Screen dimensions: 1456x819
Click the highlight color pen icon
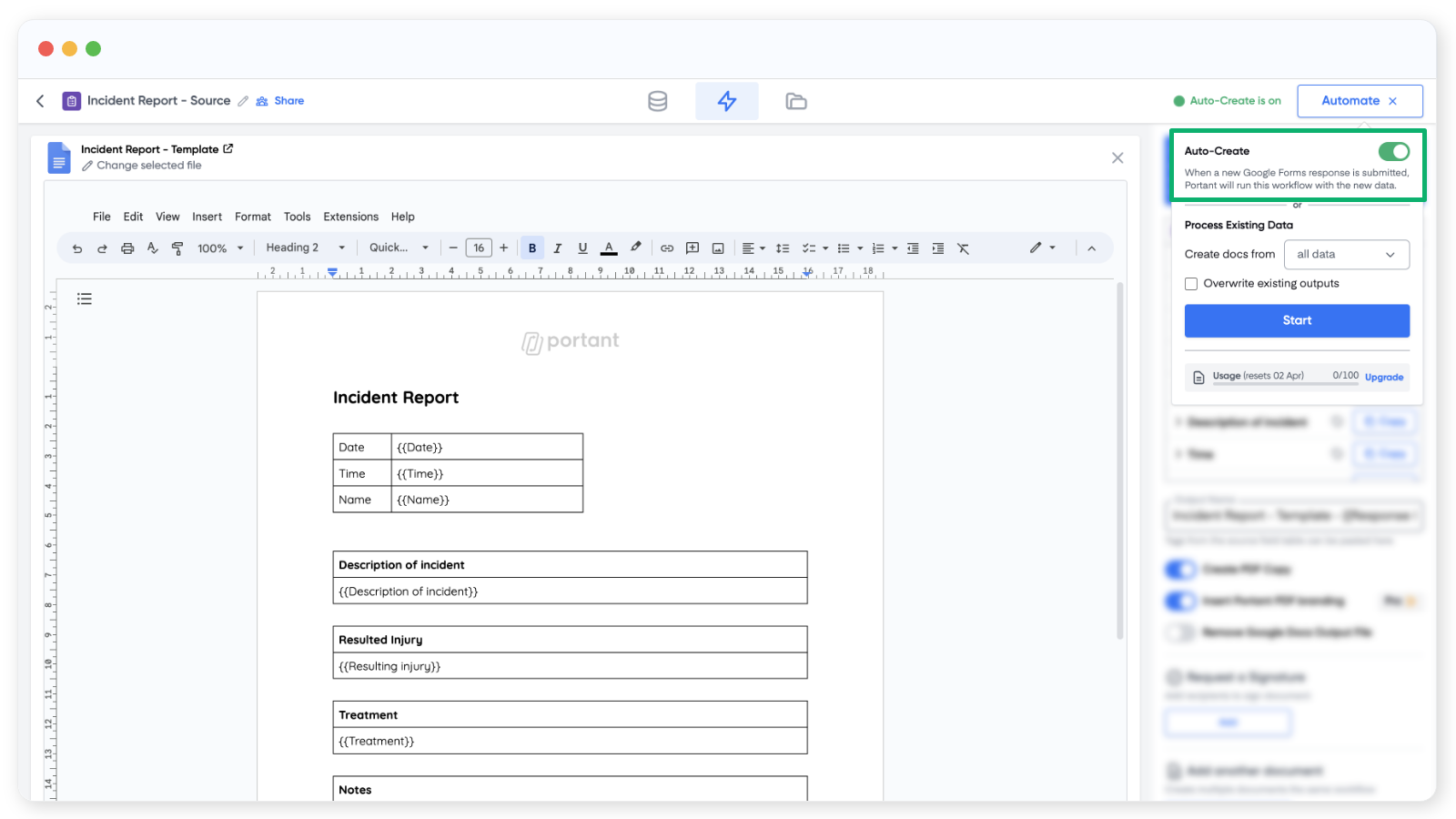point(635,248)
